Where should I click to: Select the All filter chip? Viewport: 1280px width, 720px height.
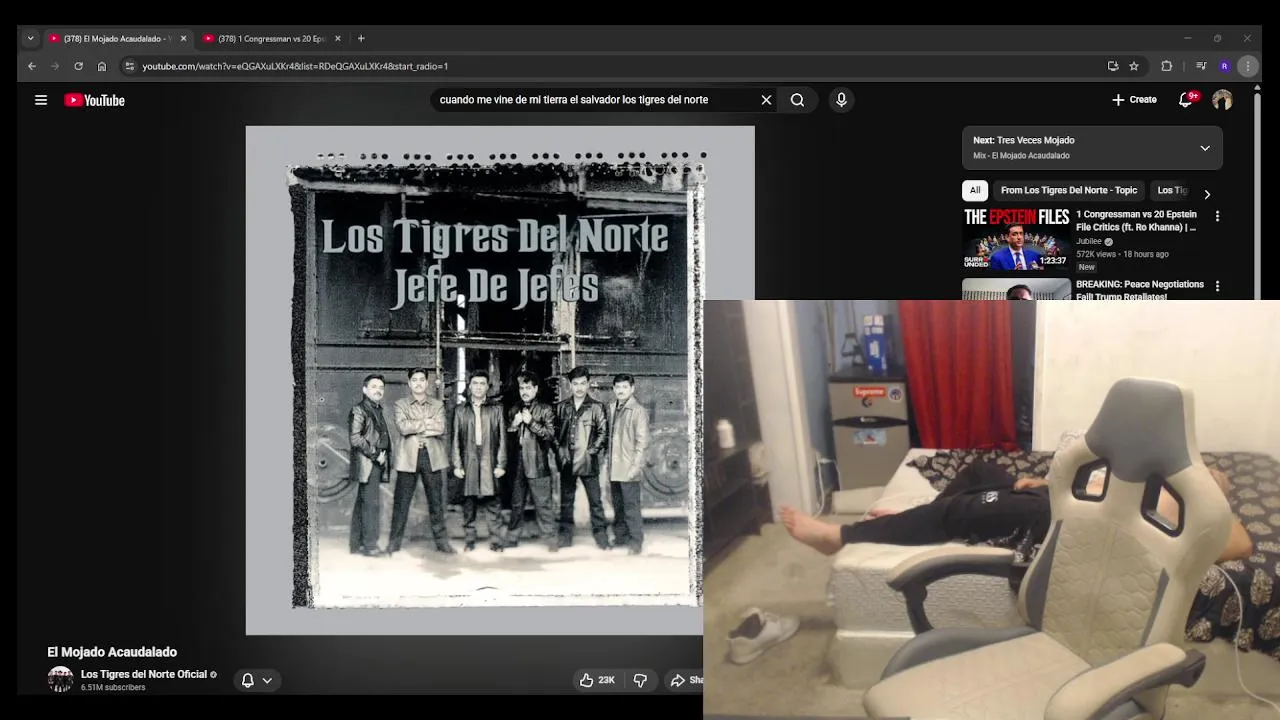pos(975,190)
